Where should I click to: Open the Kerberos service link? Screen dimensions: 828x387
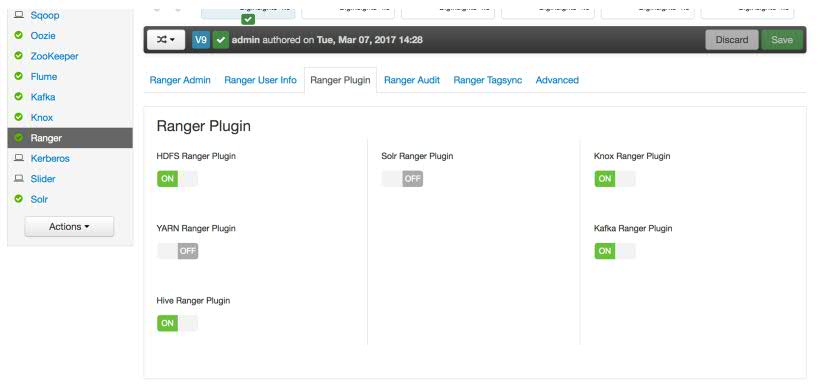tap(50, 158)
